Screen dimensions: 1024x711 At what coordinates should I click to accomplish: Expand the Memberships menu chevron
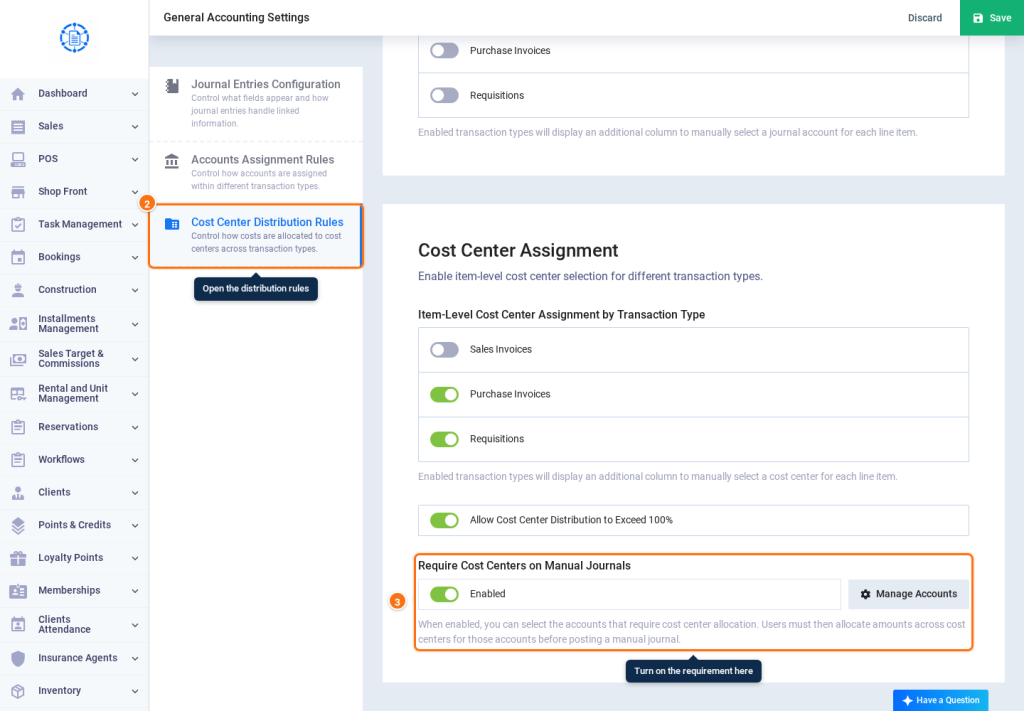pyautogui.click(x=135, y=591)
